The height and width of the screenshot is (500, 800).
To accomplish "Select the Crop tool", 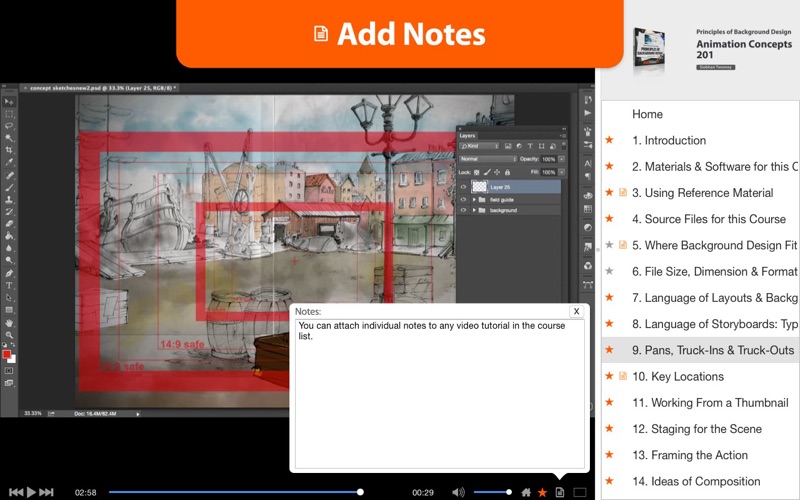I will click(x=9, y=150).
